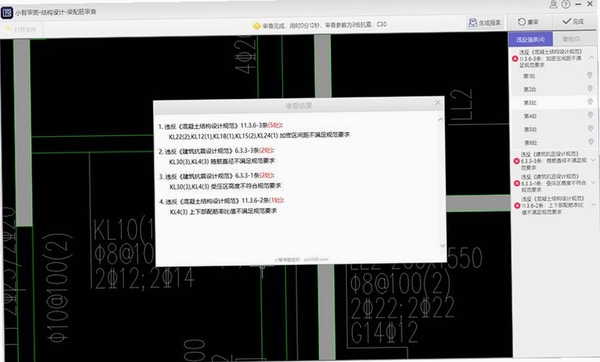Expand the 6.3.3-1条 受压区高度 violation group

[593, 182]
